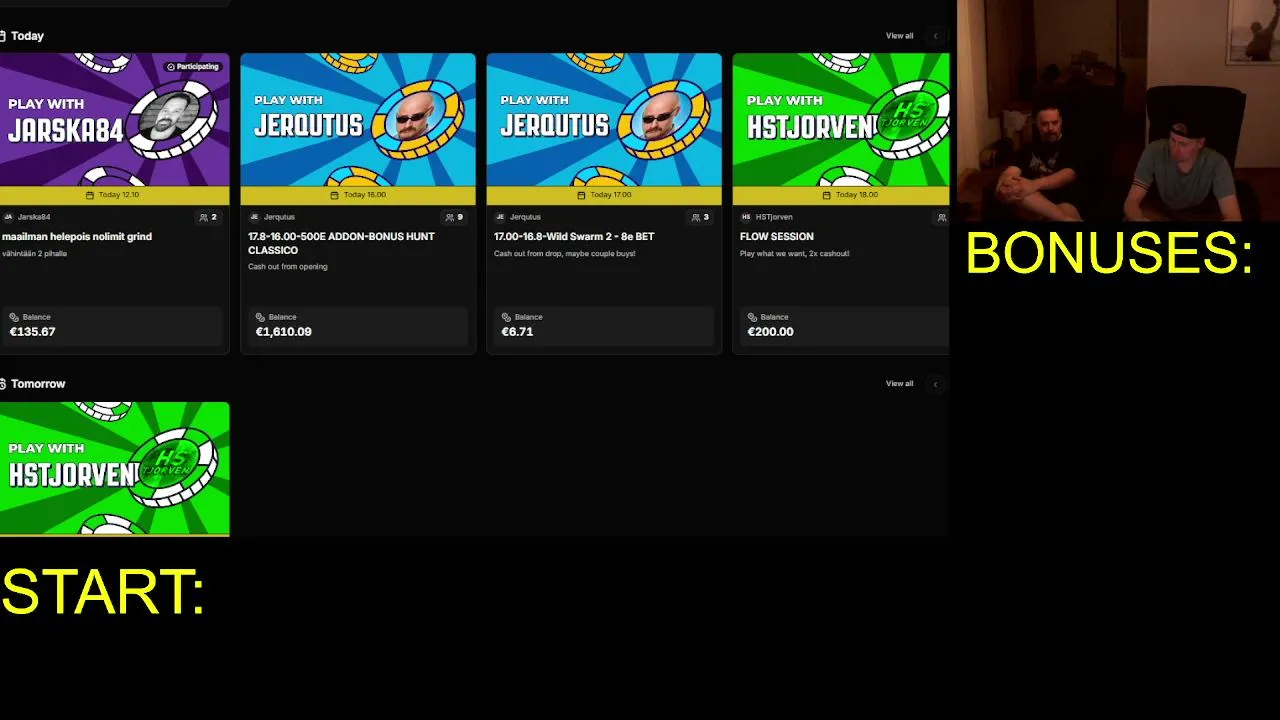Click the 'Today 16.00' time label
Viewport: 1280px width, 720px height.
click(x=364, y=195)
